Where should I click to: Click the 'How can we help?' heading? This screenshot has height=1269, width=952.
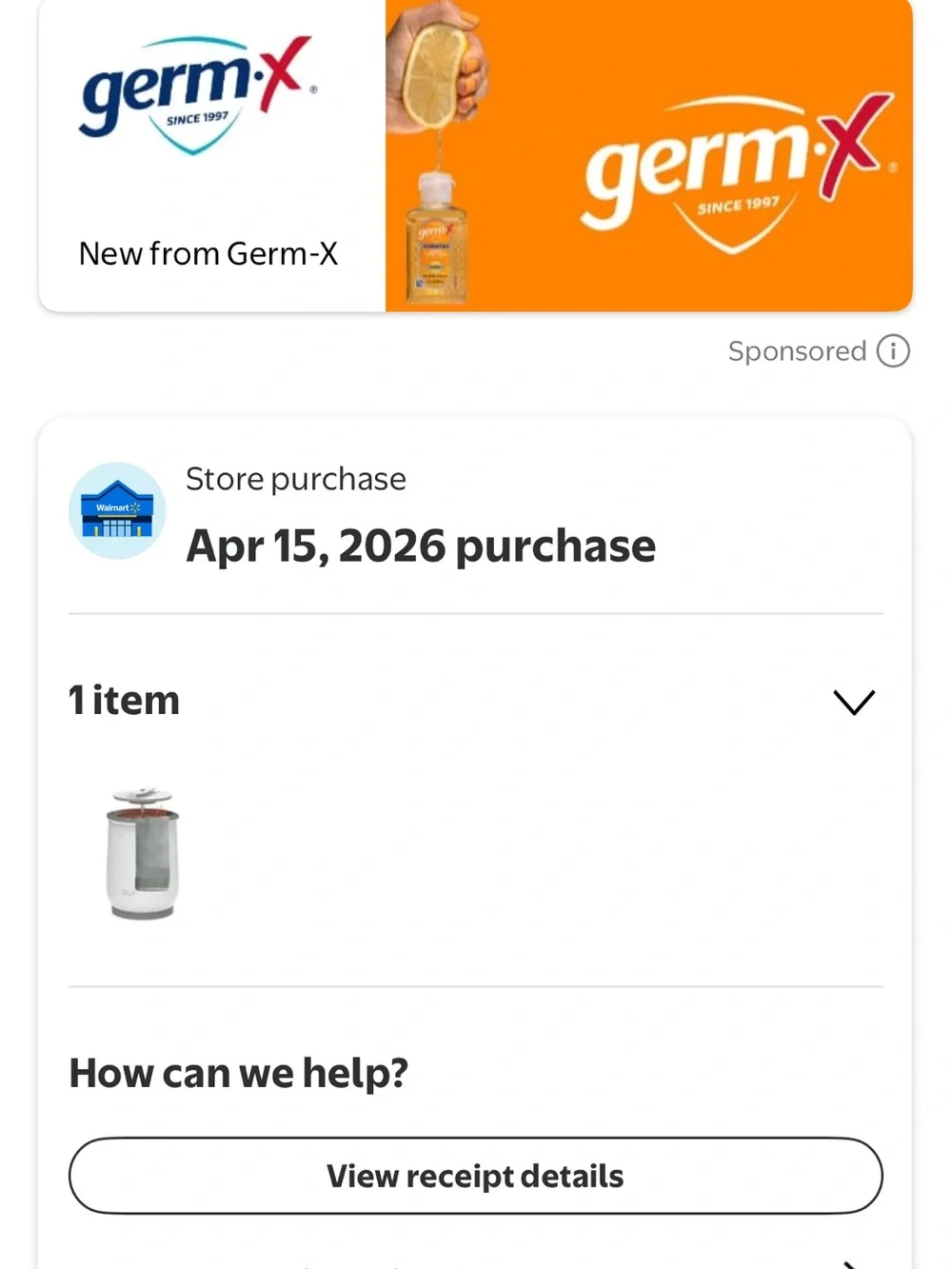point(238,1073)
